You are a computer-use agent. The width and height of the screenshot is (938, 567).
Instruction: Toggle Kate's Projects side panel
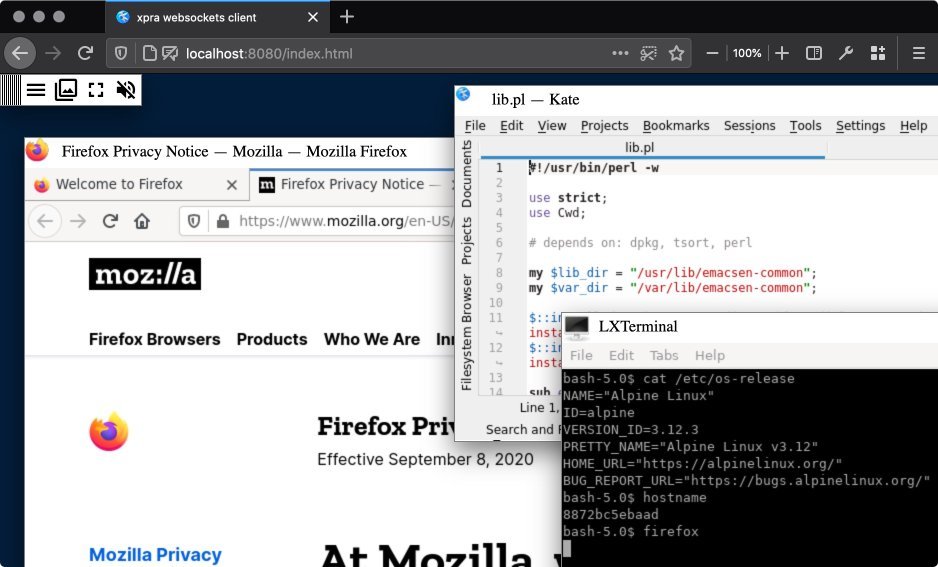(467, 241)
